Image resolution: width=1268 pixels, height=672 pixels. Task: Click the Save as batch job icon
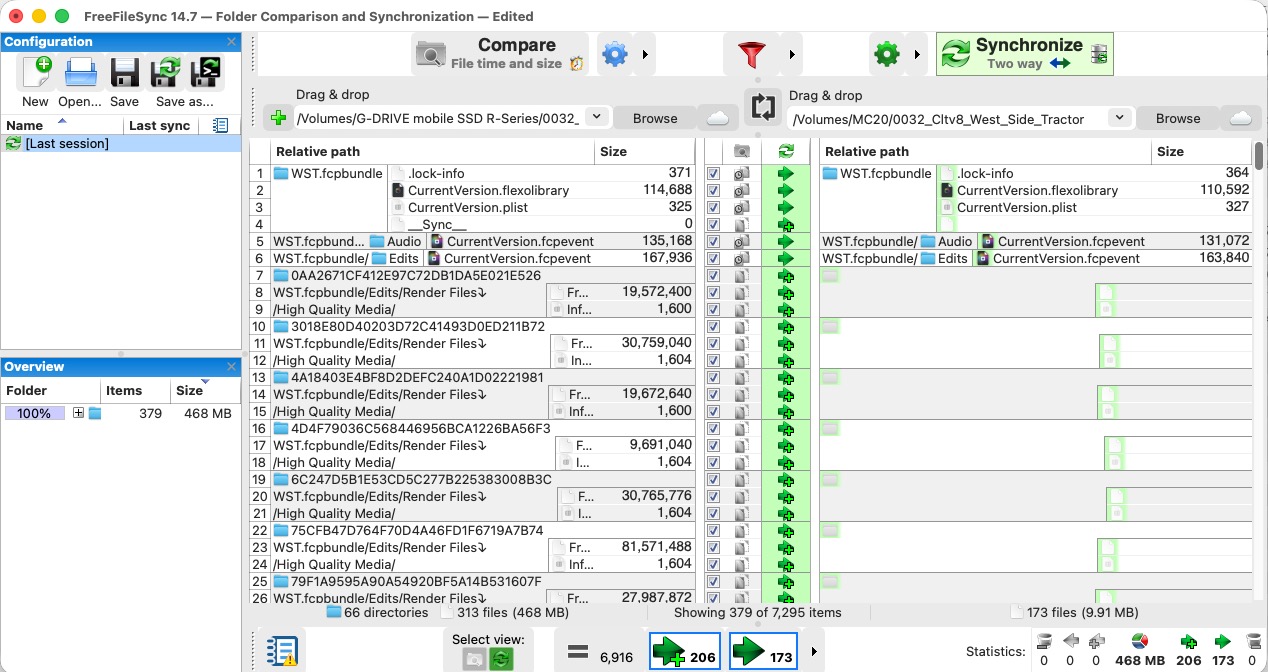tap(205, 73)
